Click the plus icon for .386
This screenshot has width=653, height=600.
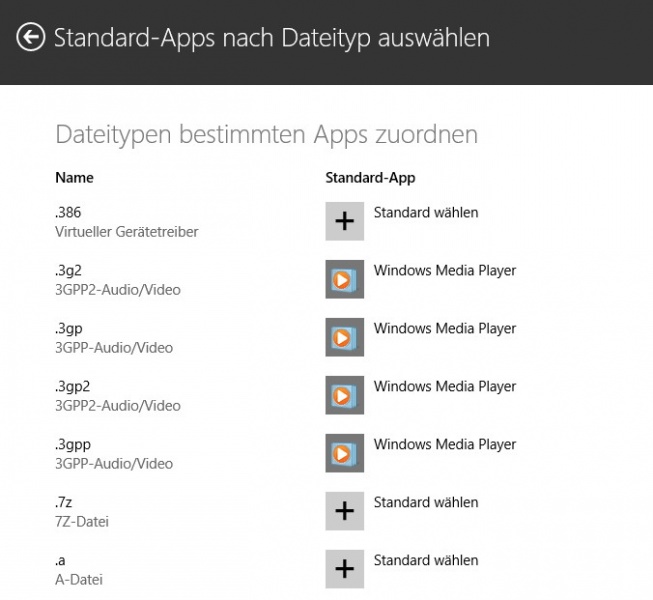pyautogui.click(x=344, y=221)
